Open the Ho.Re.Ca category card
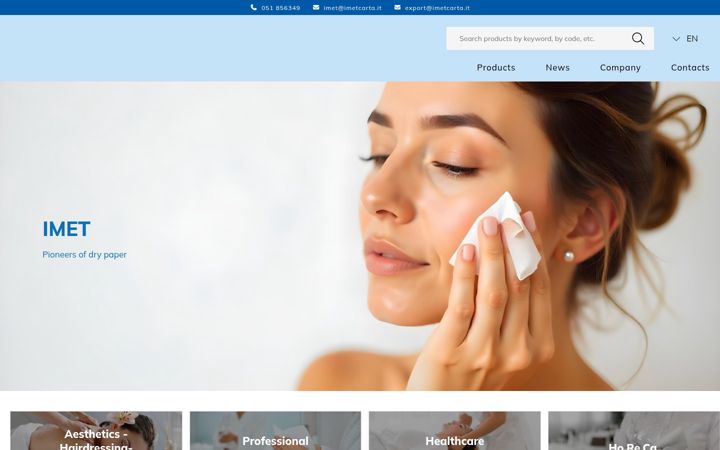This screenshot has width=720, height=450. (634, 431)
